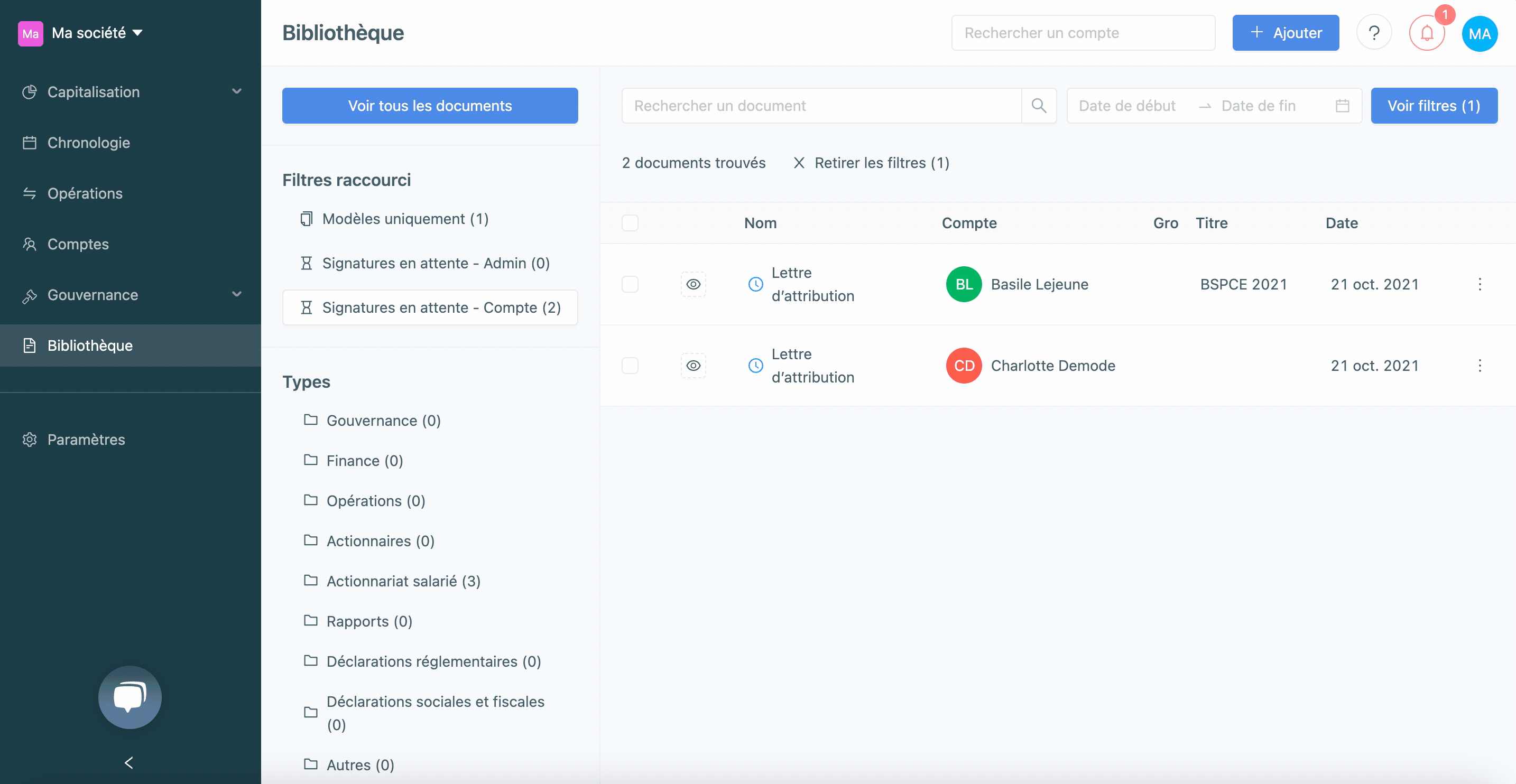
Task: Click the MA user avatar
Action: click(1480, 33)
